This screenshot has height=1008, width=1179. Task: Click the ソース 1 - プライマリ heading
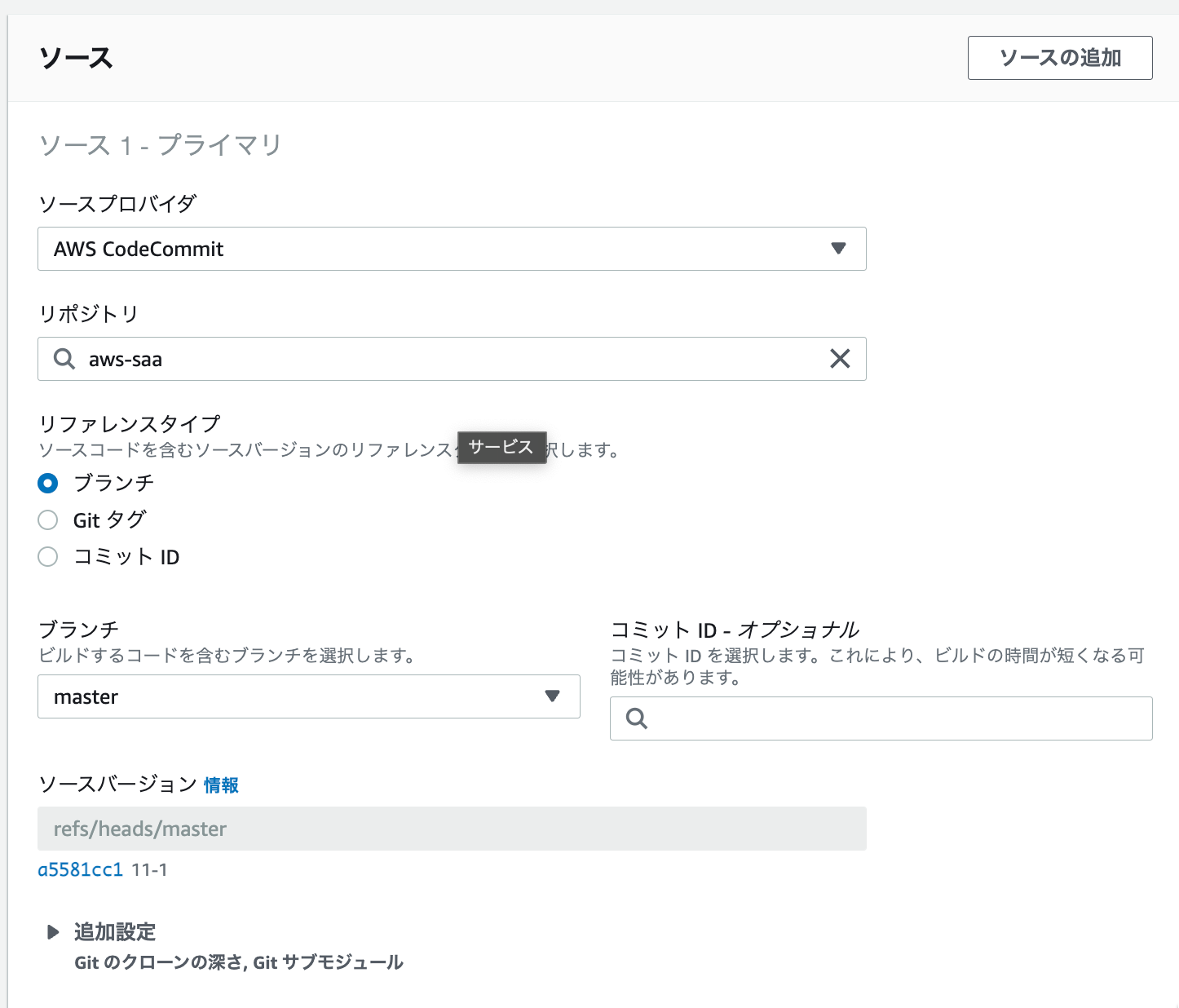[x=160, y=145]
